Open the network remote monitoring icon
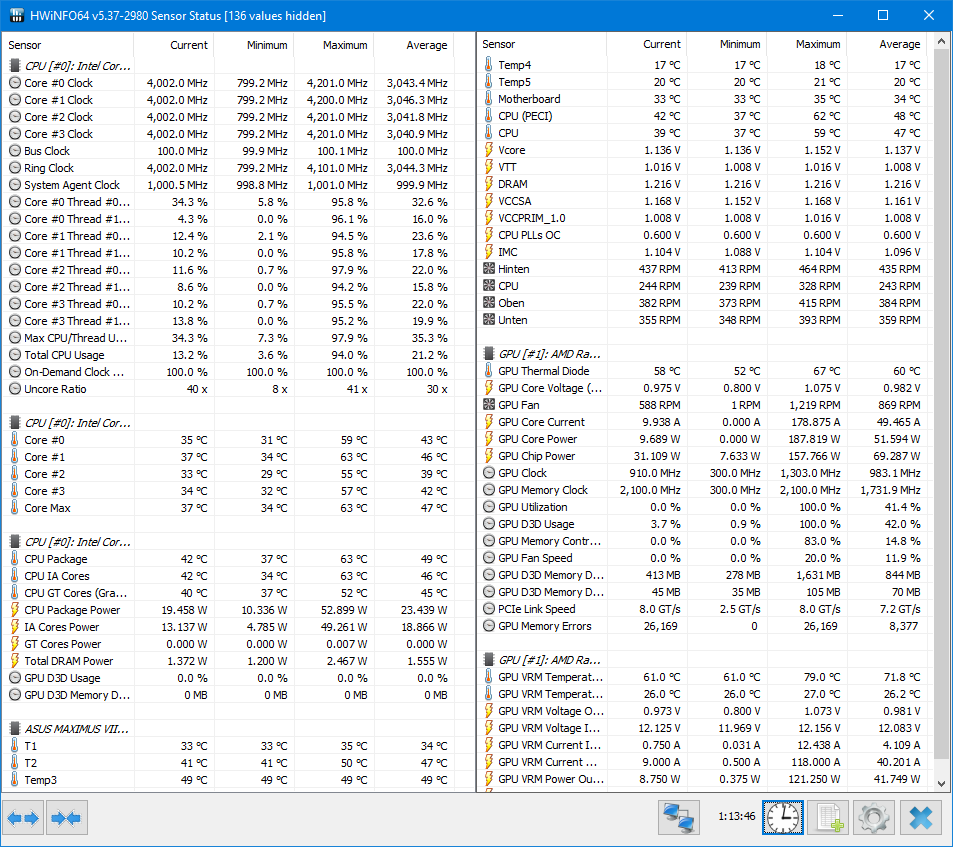This screenshot has width=956, height=849. point(679,819)
